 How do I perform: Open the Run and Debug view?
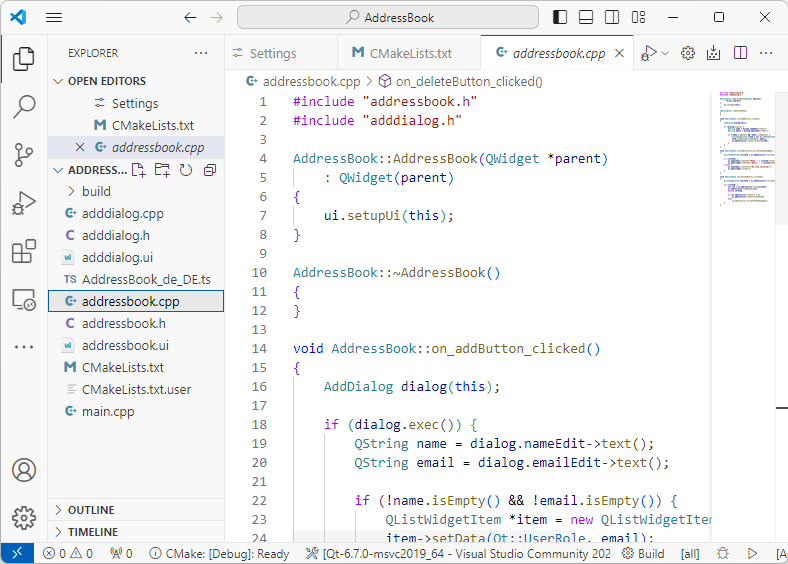[24, 203]
